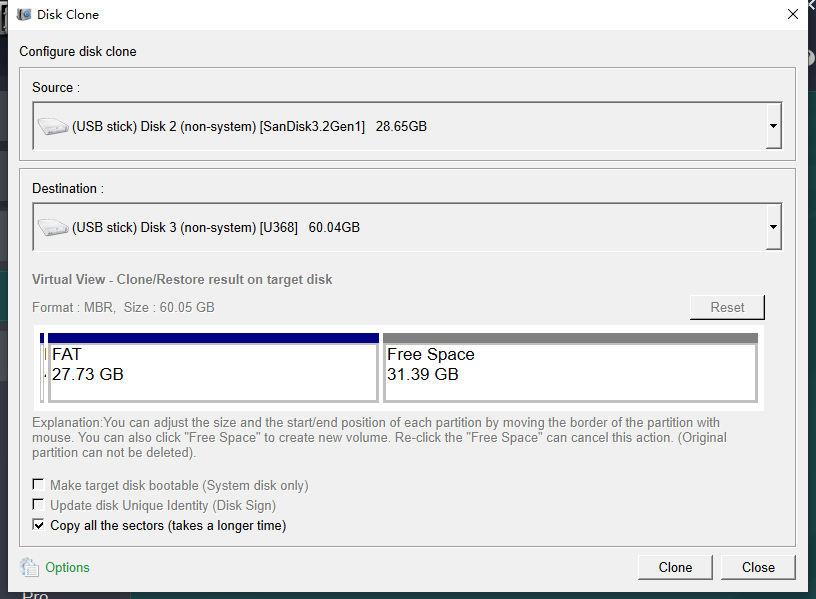816x599 pixels.
Task: Expand the Source disk dropdown arrow
Action: pos(772,127)
